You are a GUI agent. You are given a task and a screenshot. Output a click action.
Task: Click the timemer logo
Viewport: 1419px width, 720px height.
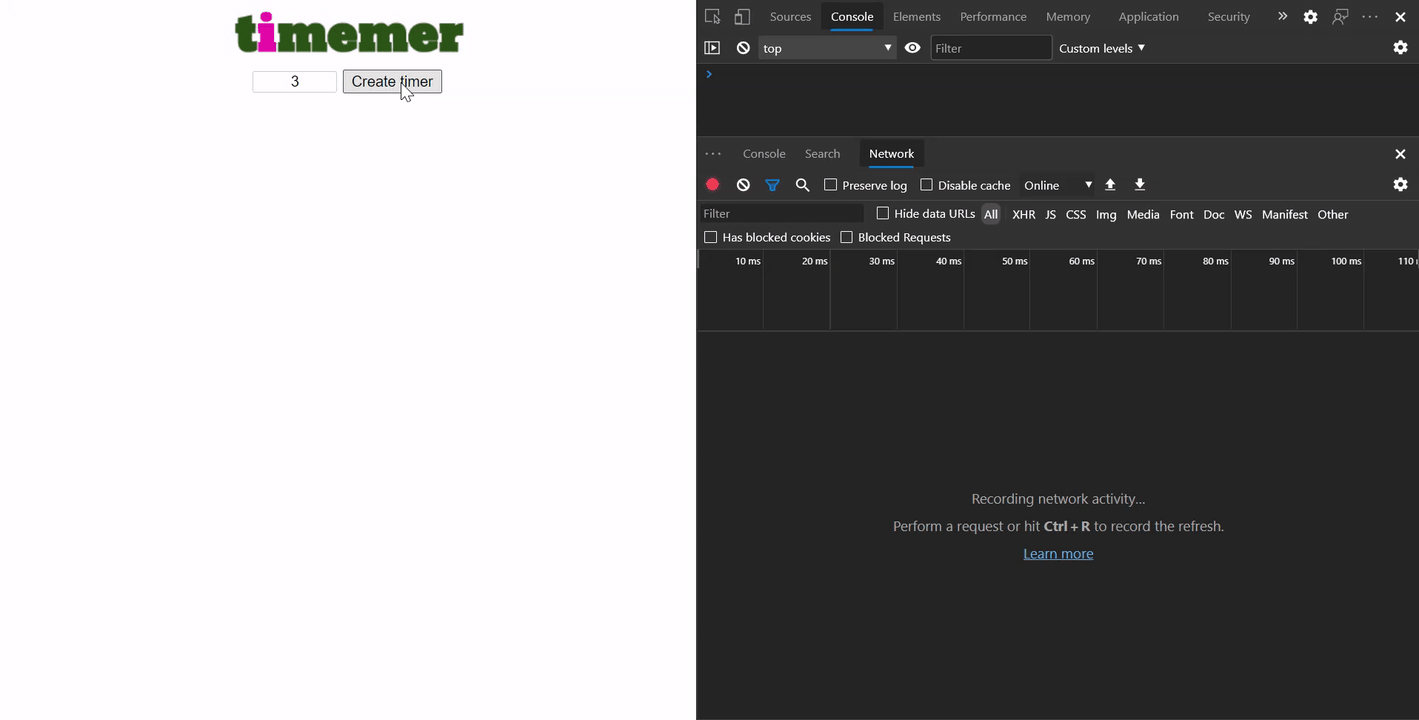pyautogui.click(x=349, y=33)
